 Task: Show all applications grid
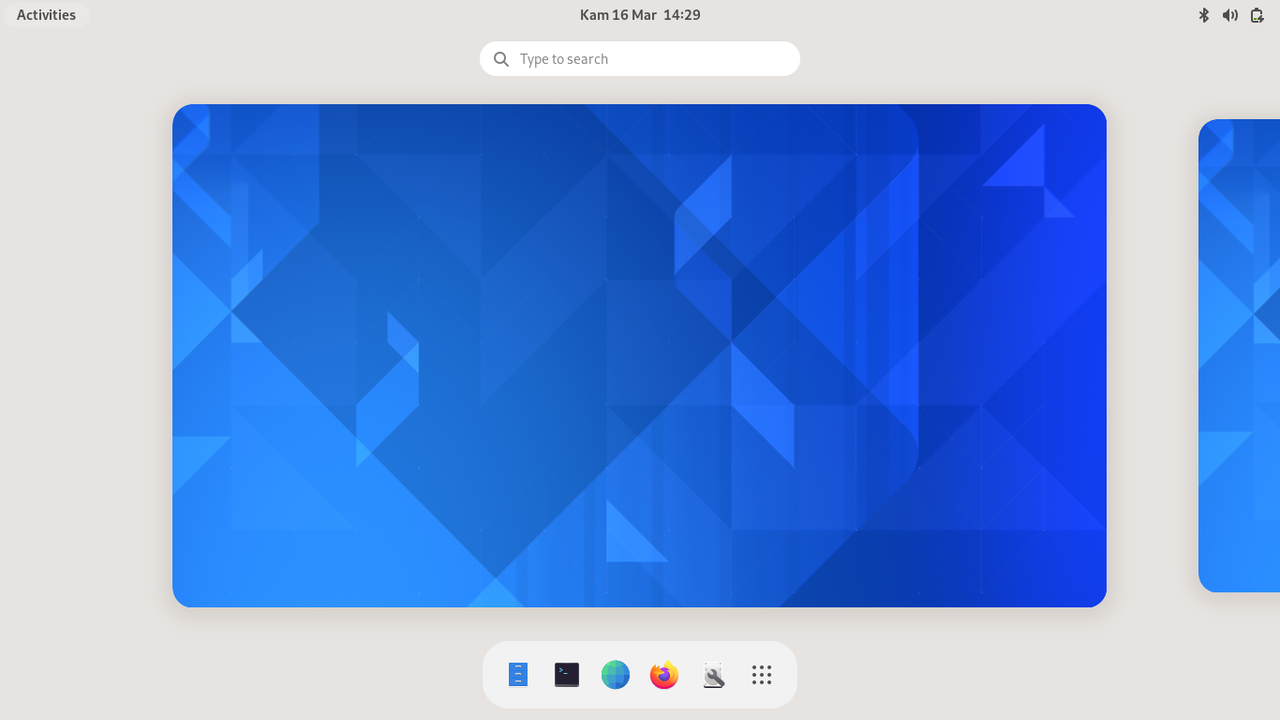click(x=762, y=675)
